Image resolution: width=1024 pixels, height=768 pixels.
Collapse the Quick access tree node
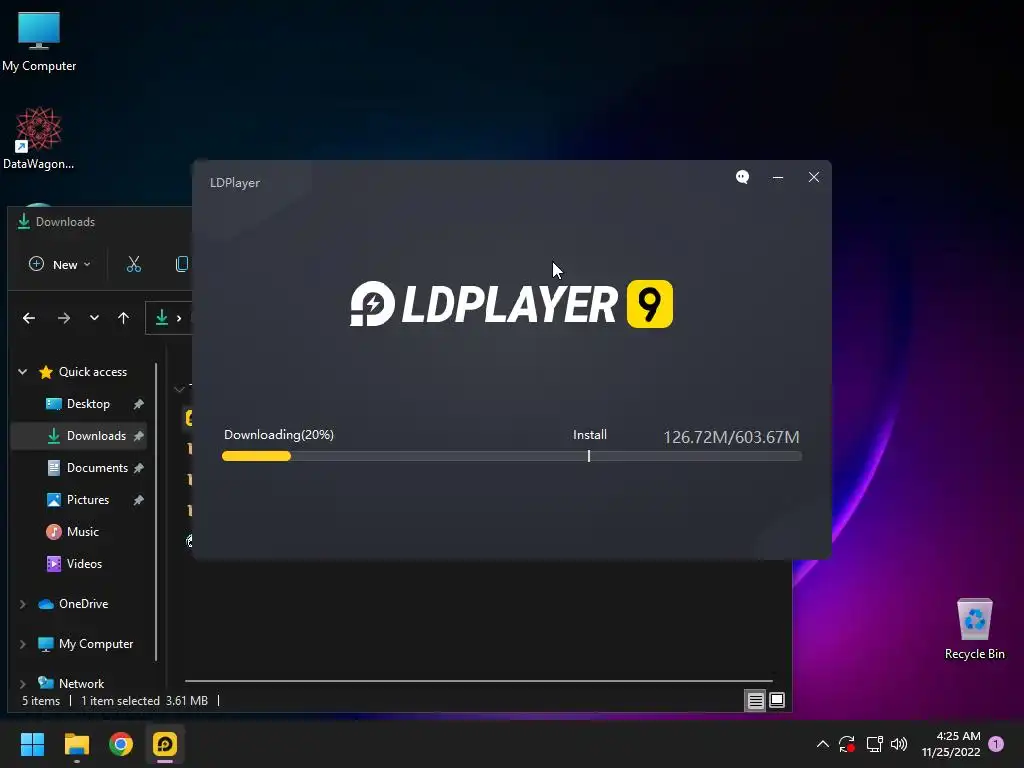23,372
